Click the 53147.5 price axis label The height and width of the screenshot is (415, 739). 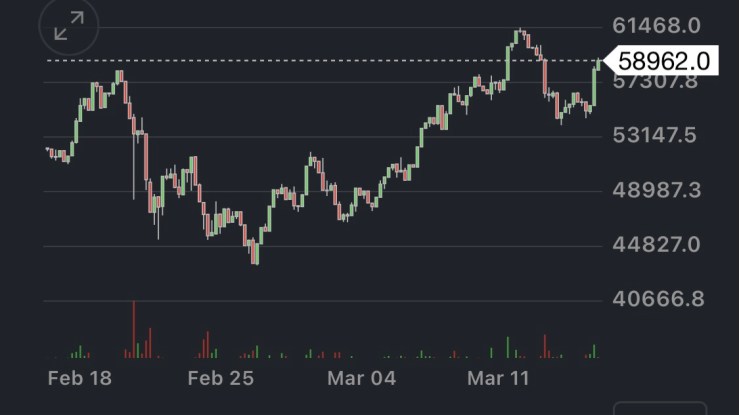pyautogui.click(x=657, y=135)
